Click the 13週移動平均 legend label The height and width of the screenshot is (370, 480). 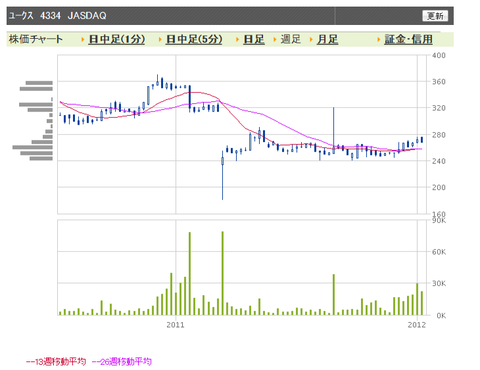[x=56, y=361]
